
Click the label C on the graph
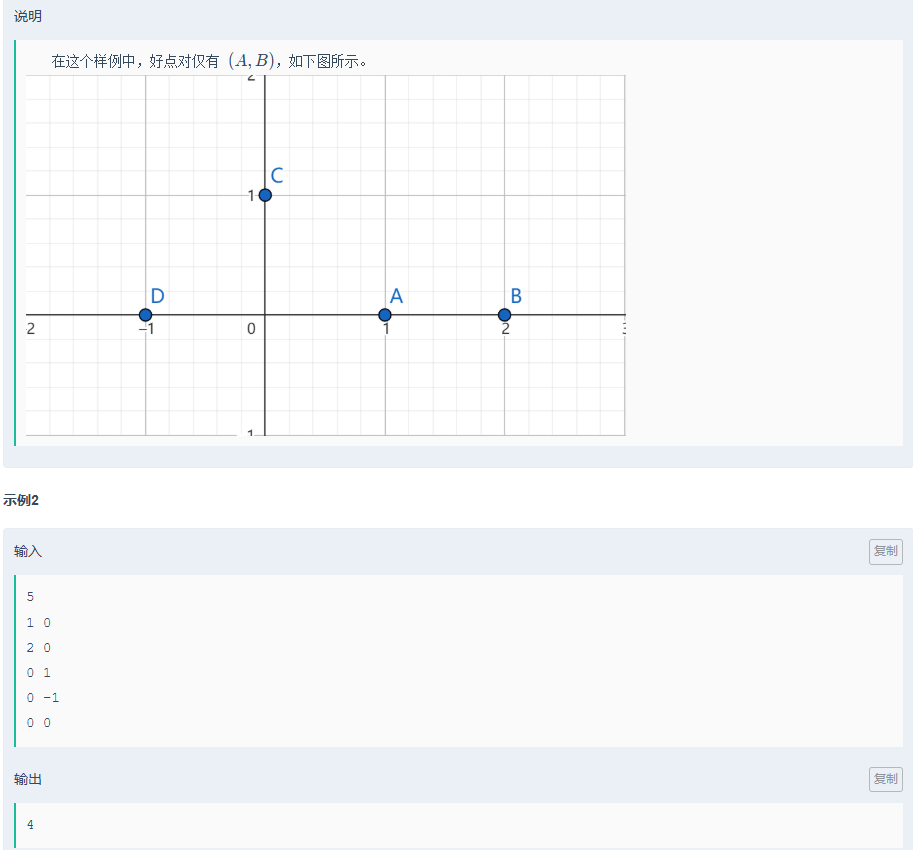point(277,175)
